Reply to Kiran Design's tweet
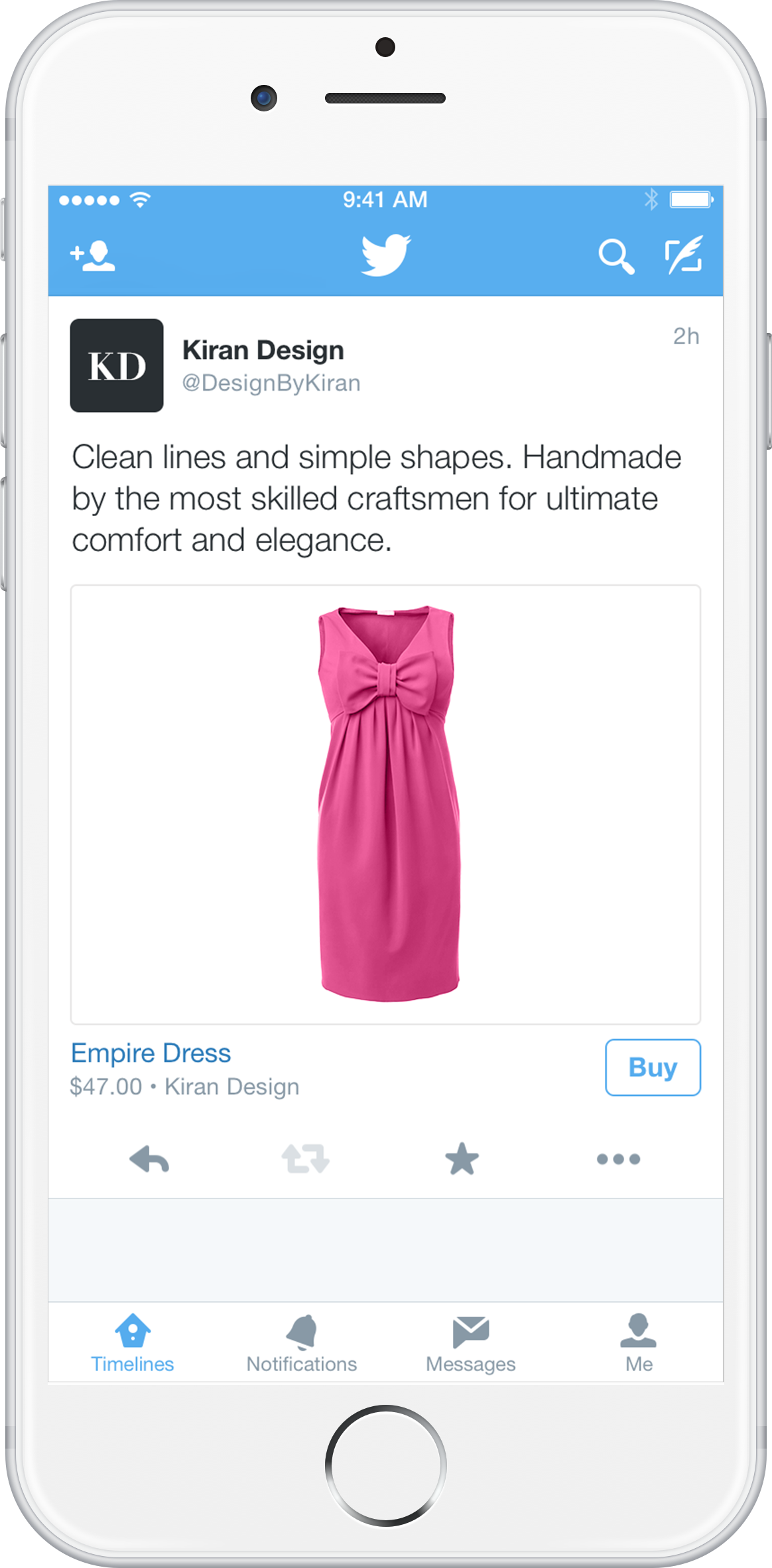This screenshot has height=1568, width=772. click(x=149, y=1159)
